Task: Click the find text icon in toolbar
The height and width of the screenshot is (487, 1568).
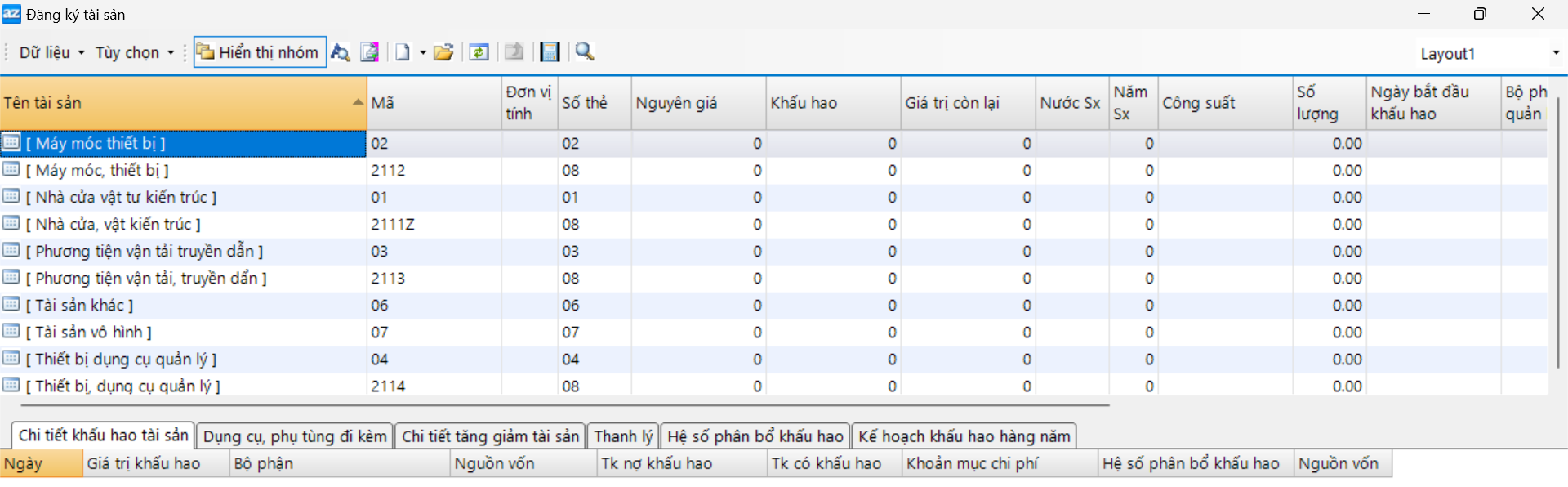Action: coord(340,52)
